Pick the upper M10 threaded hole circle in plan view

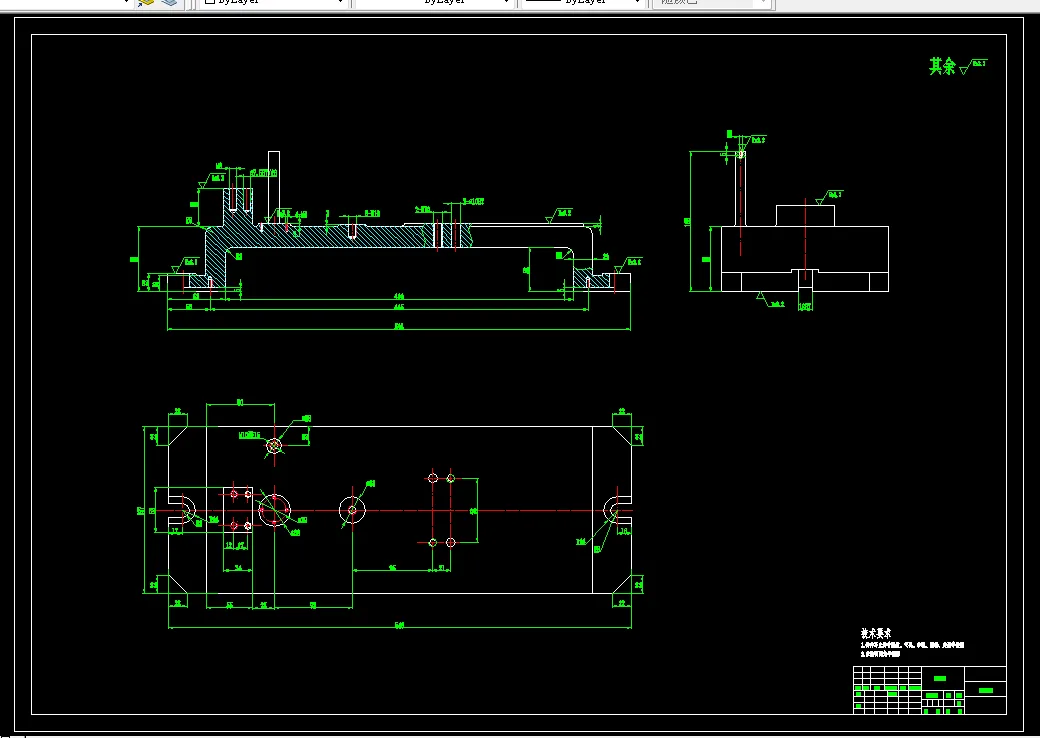click(x=274, y=446)
